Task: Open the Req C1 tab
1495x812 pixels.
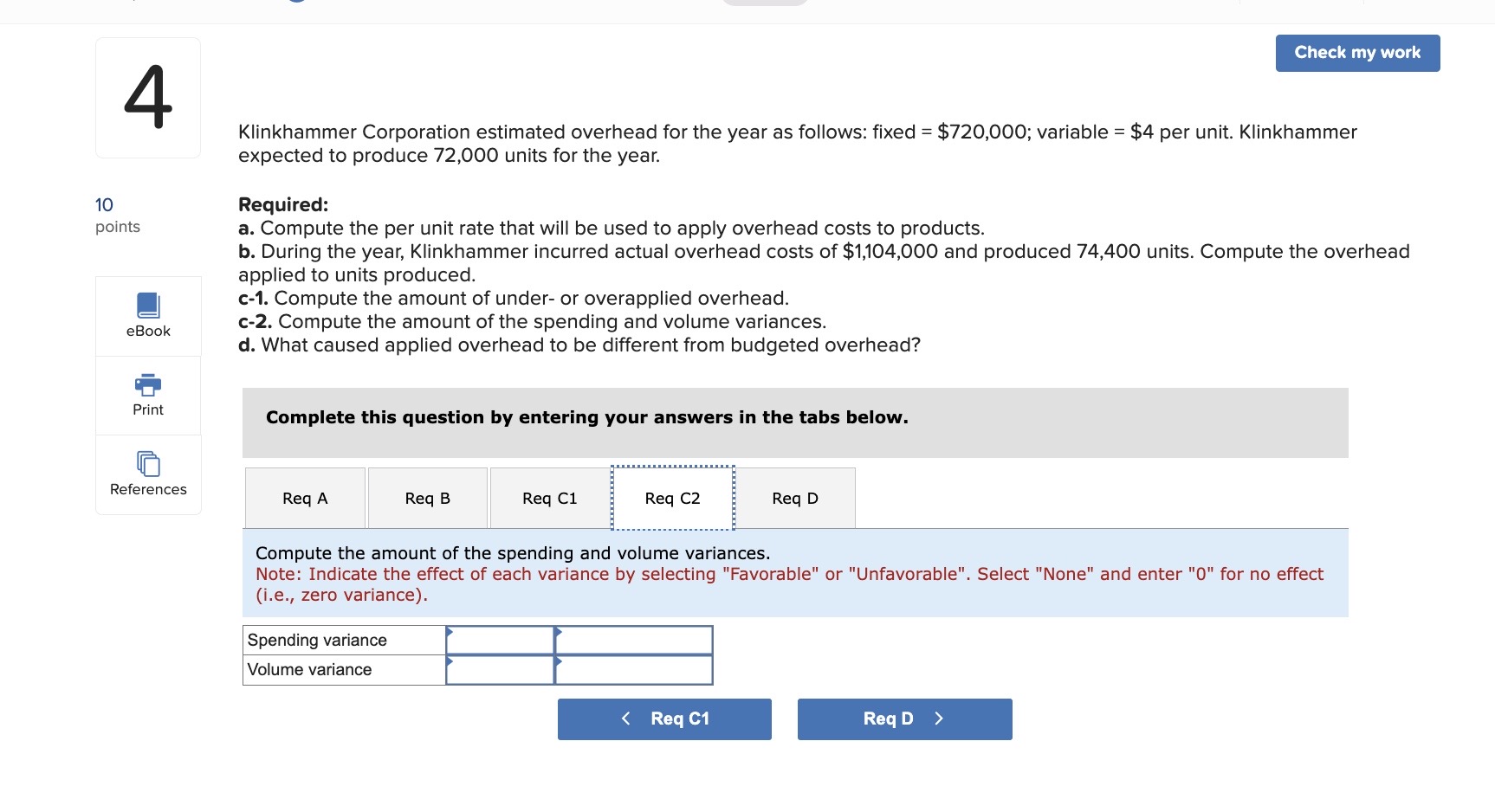Action: coord(550,498)
